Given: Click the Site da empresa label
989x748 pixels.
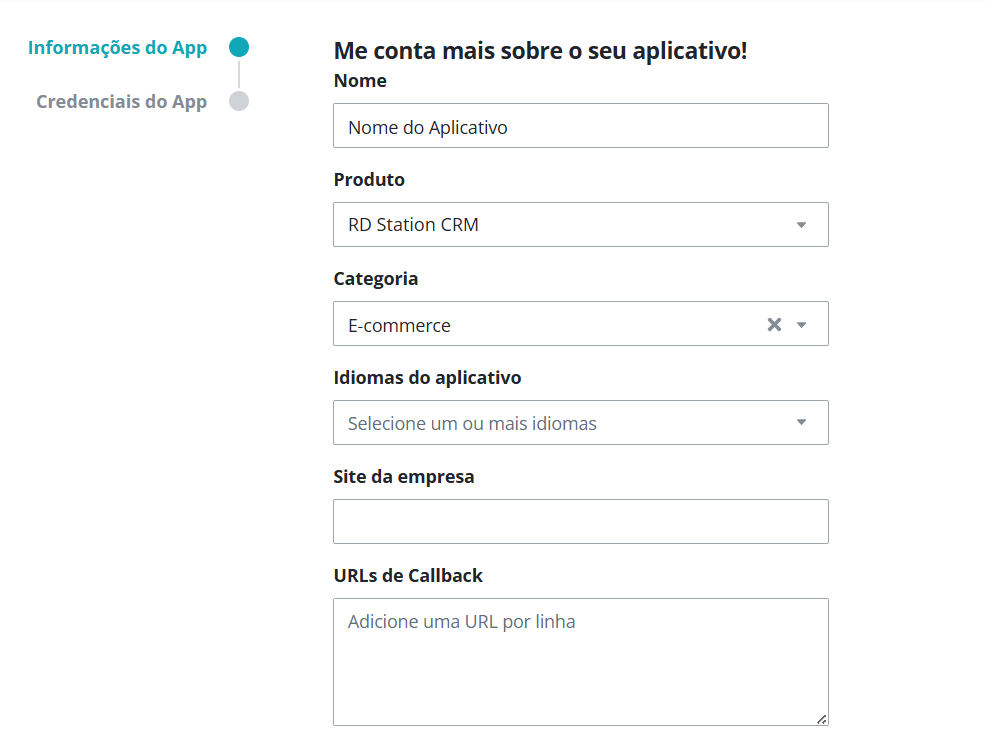Looking at the screenshot, I should click(403, 477).
